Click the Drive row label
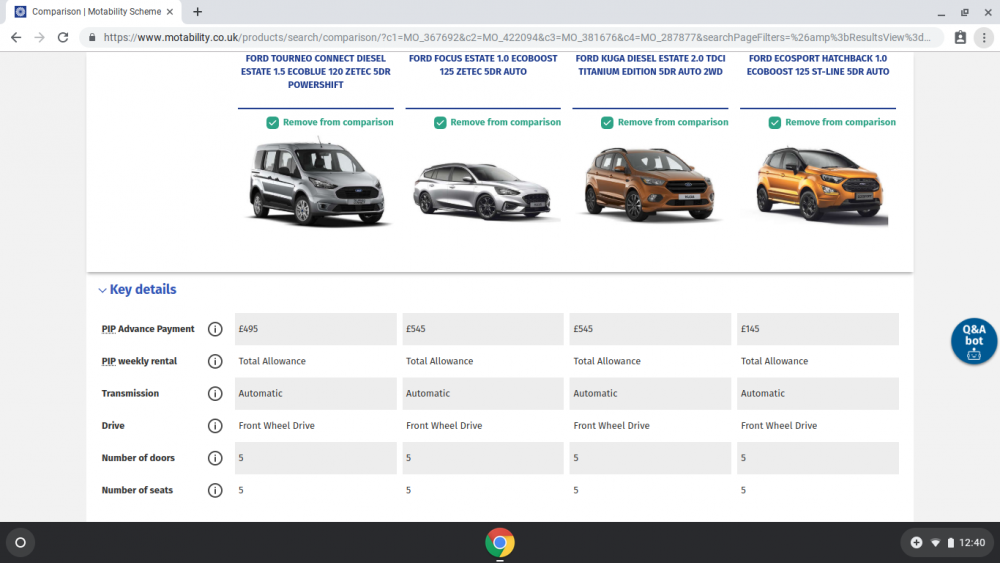Image resolution: width=1000 pixels, height=563 pixels. pos(113,426)
